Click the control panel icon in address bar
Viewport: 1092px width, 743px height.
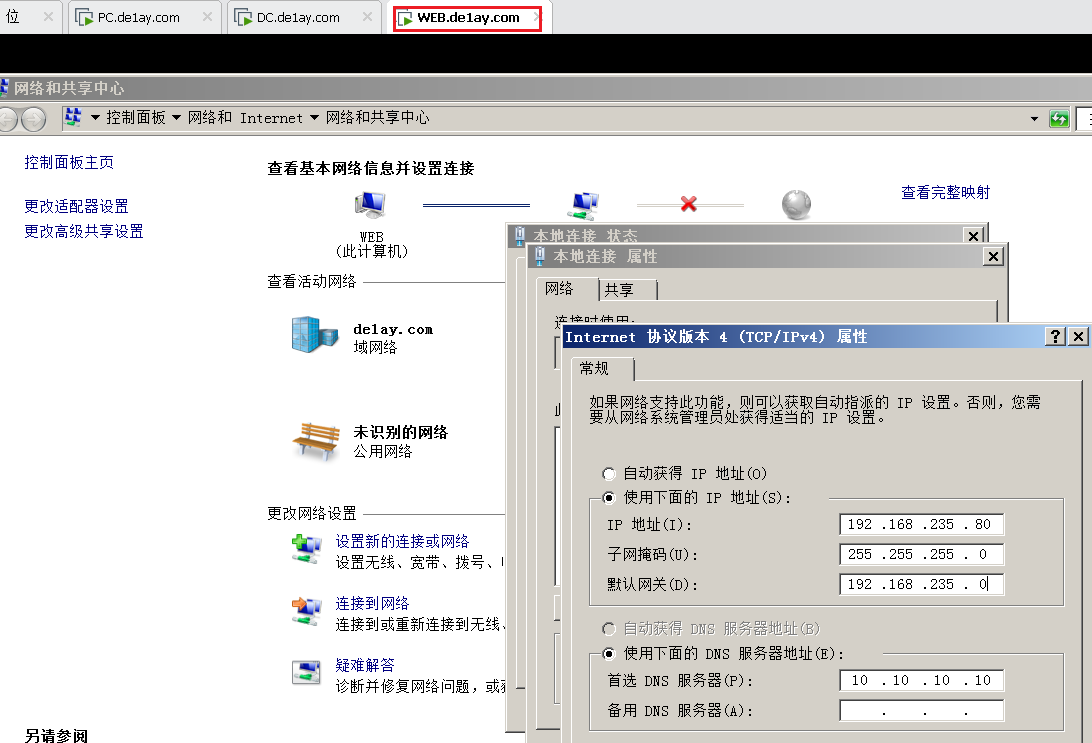(x=73, y=117)
